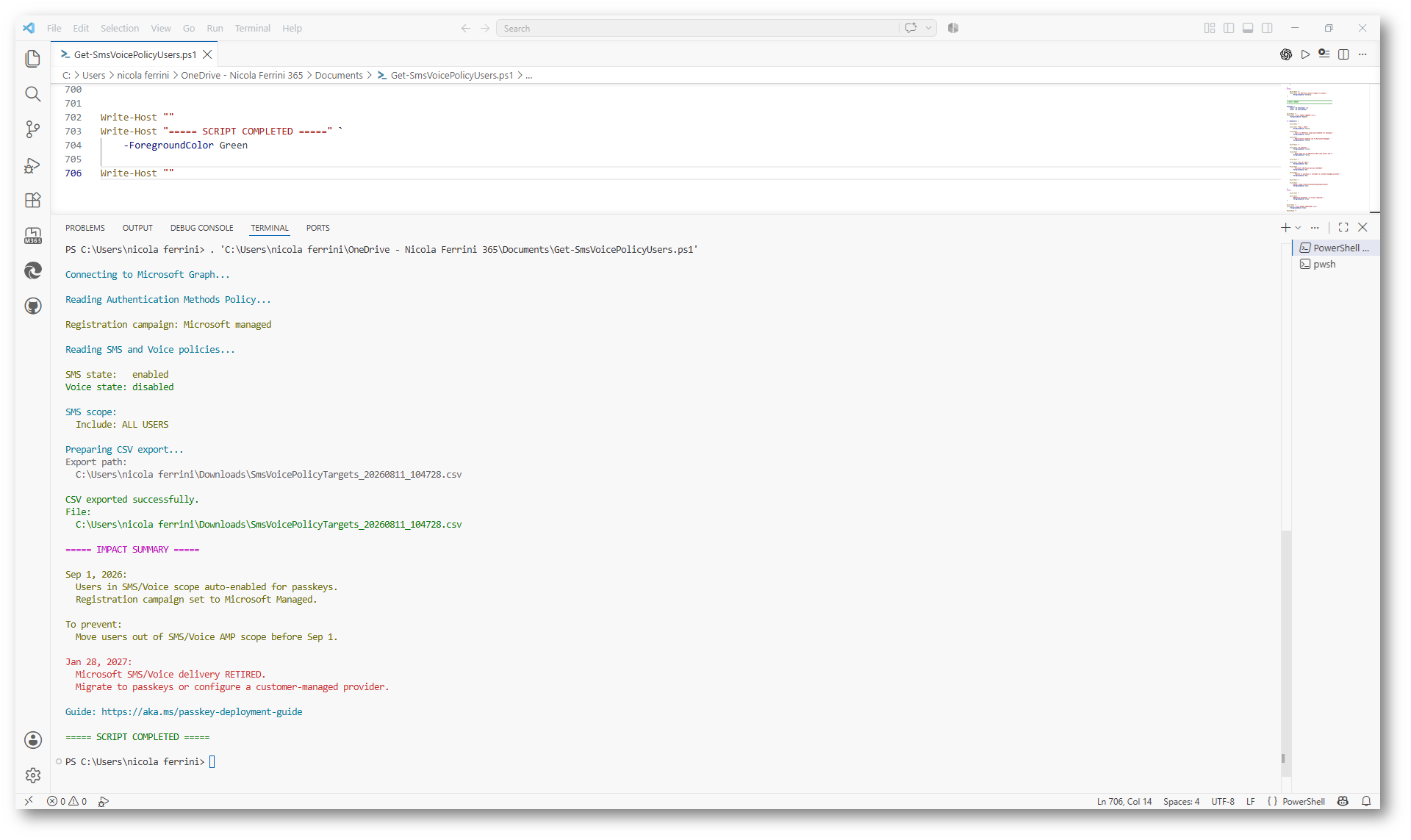The image size is (1411, 840).
Task: Maximize the terminal panel
Action: pyautogui.click(x=1343, y=228)
